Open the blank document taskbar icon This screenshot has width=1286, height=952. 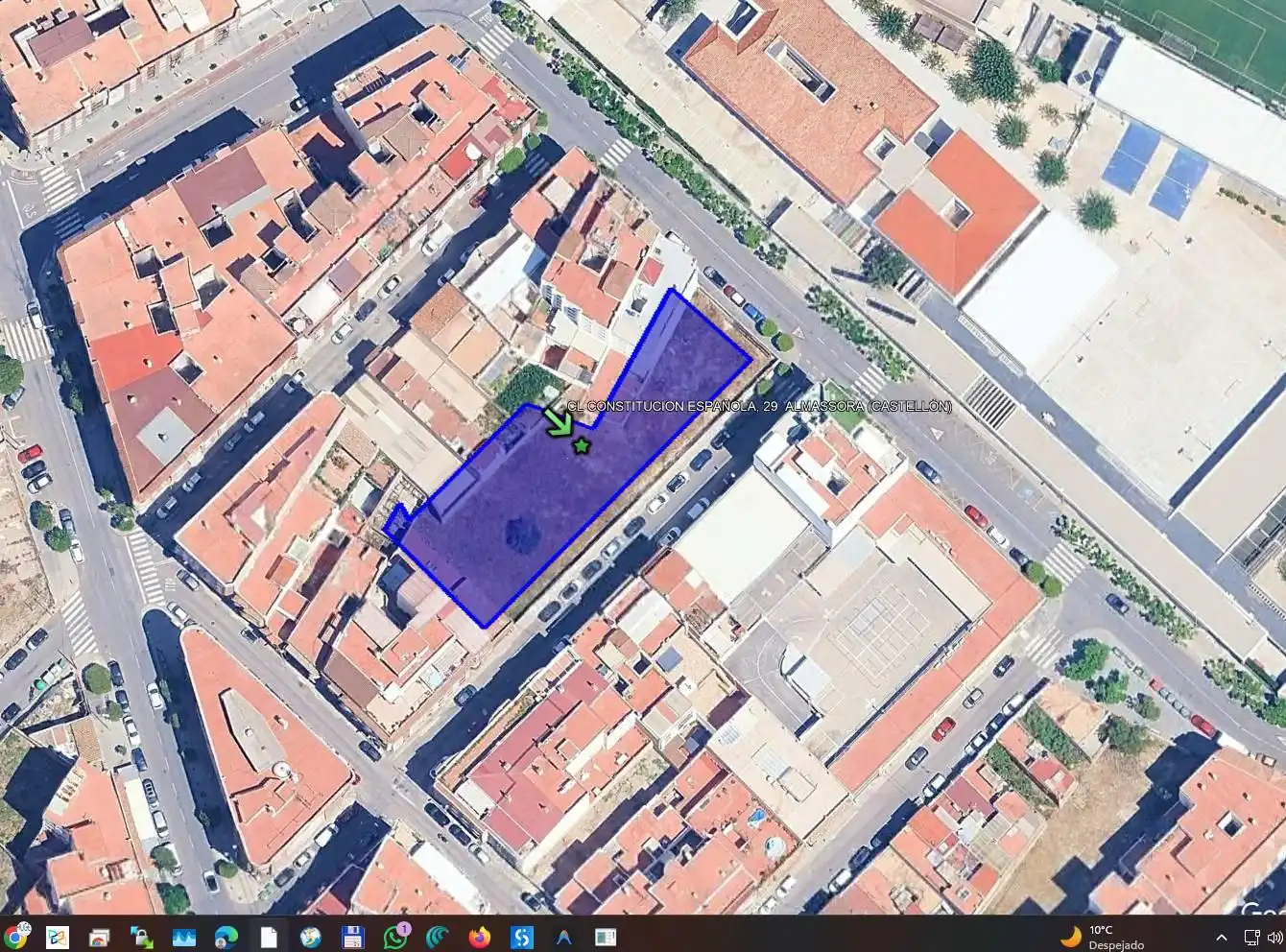point(269,937)
